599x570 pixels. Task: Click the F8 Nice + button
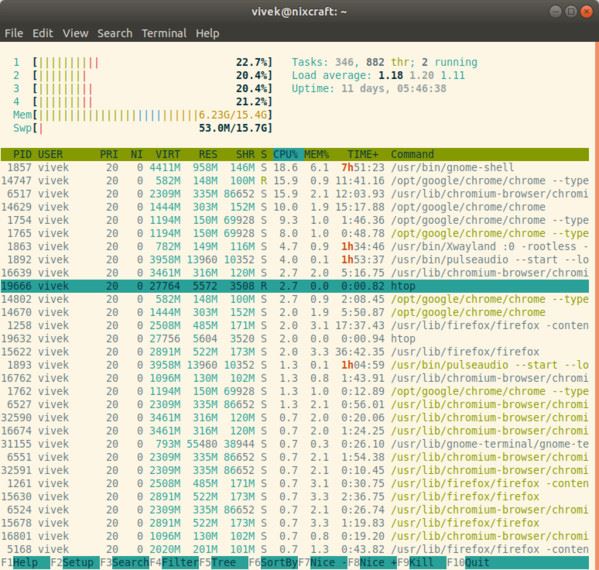tap(372, 562)
